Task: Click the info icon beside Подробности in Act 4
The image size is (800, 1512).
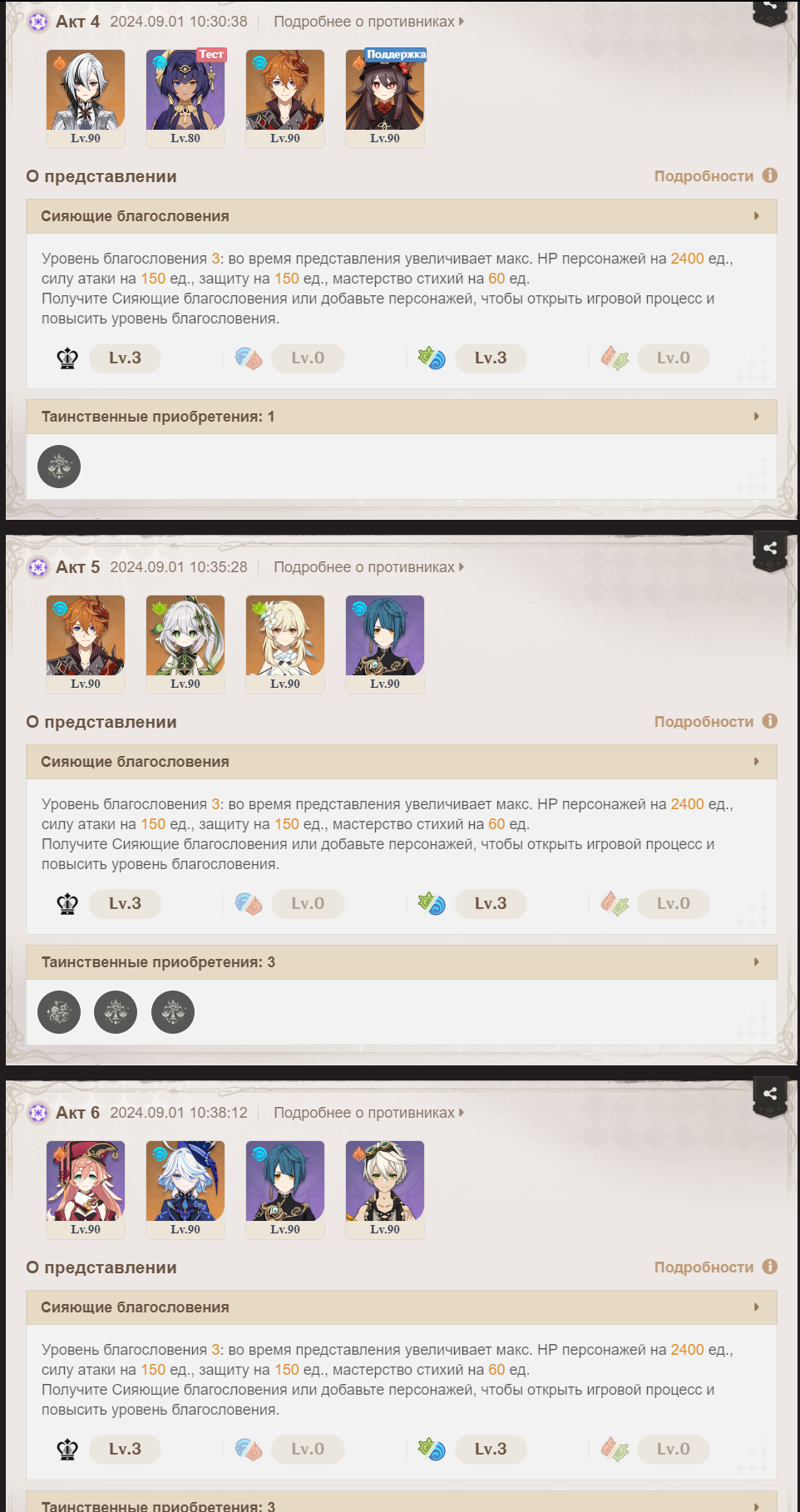Action: pos(770,175)
